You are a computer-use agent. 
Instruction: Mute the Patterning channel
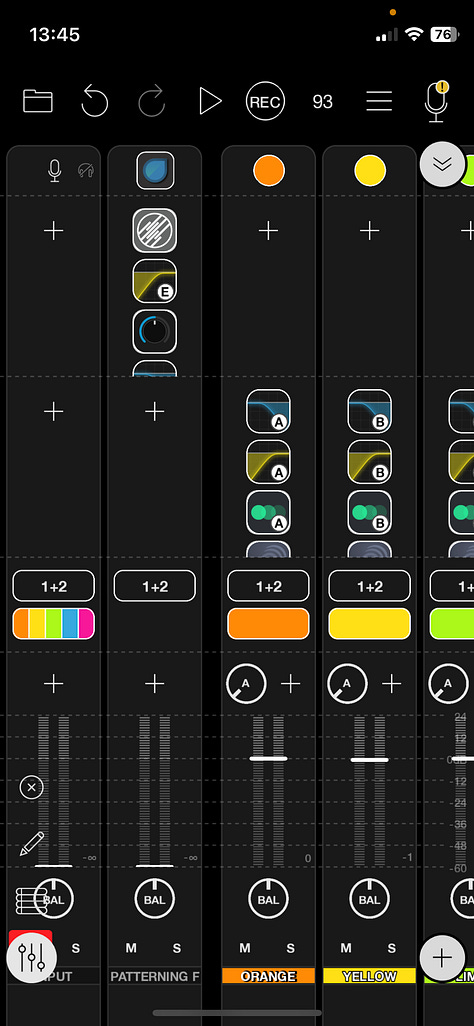pyautogui.click(x=132, y=948)
